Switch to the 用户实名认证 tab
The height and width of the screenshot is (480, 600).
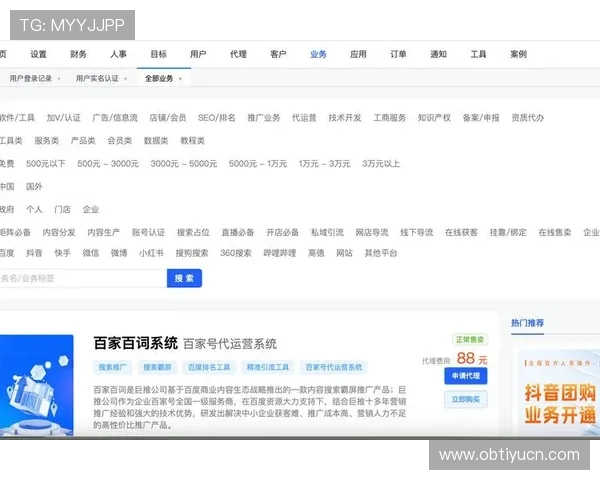[97, 78]
